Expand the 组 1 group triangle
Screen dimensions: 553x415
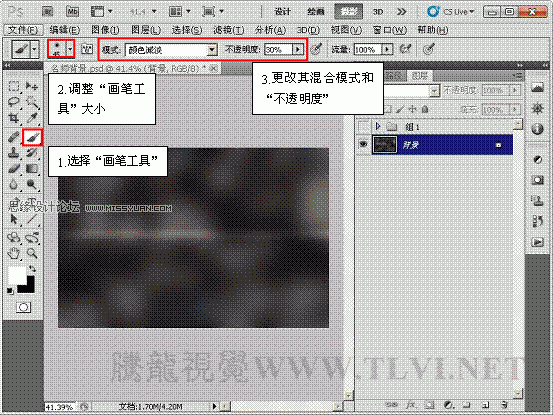378,126
